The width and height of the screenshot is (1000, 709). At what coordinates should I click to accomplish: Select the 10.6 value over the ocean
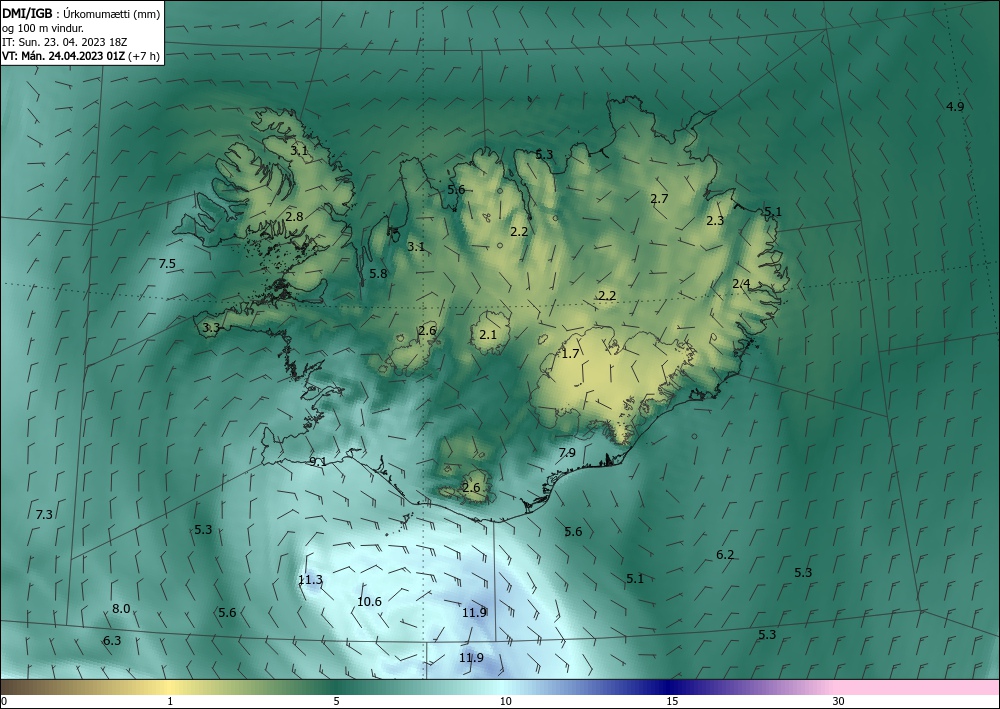click(369, 601)
